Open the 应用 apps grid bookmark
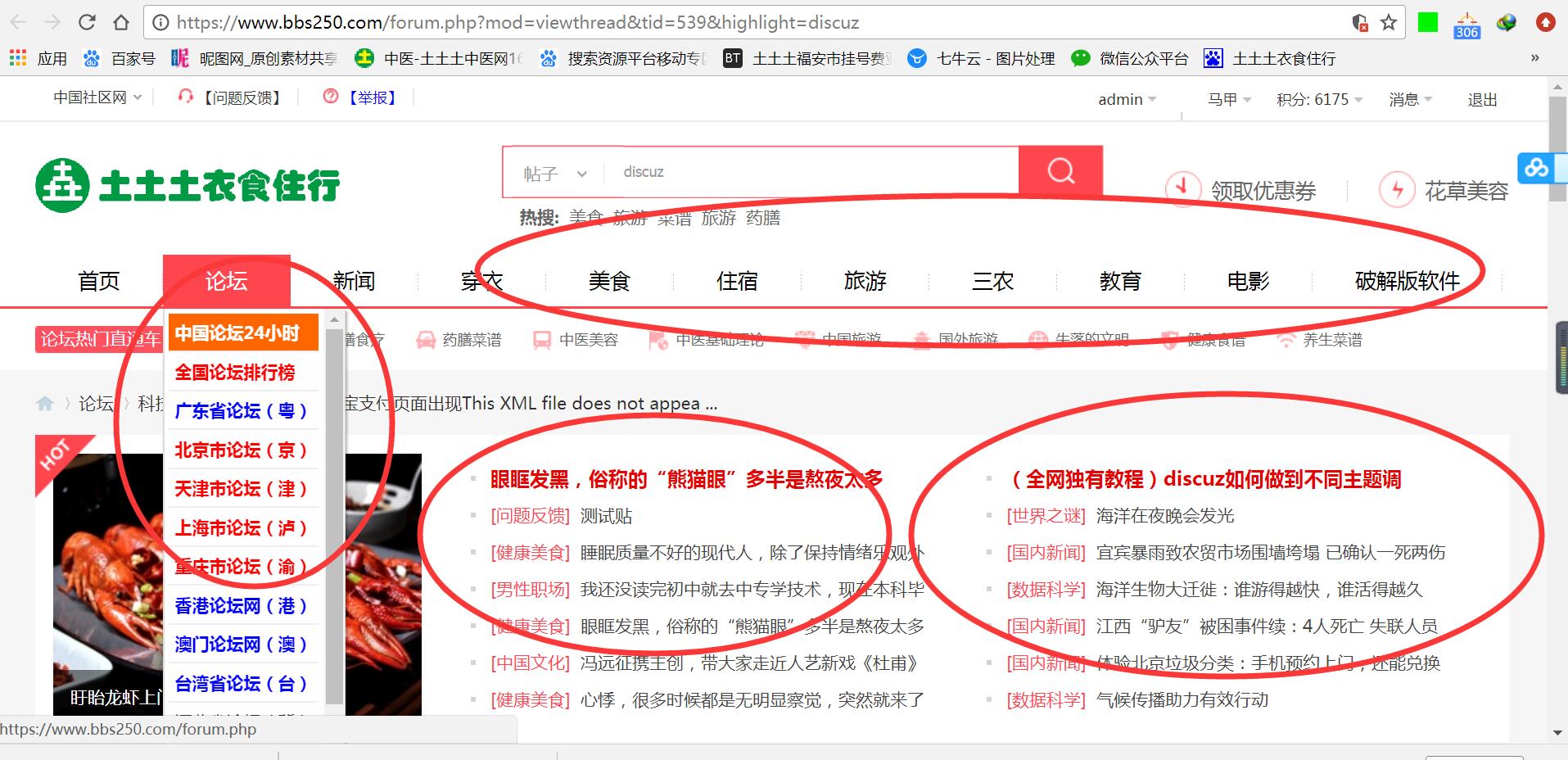This screenshot has height=760, width=1568. (x=38, y=58)
